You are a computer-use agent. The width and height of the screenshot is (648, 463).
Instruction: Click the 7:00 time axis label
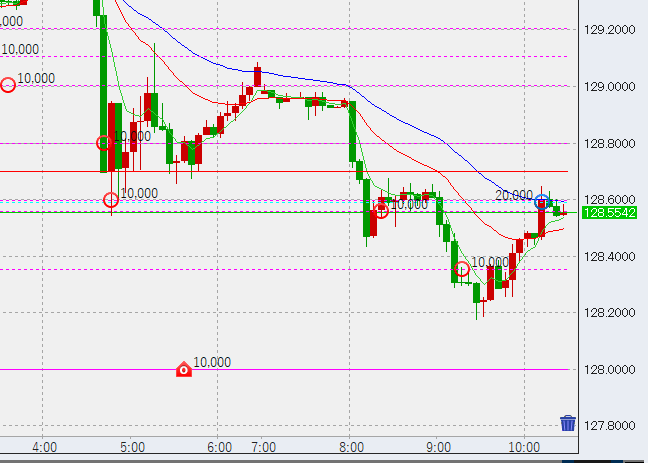tap(263, 447)
